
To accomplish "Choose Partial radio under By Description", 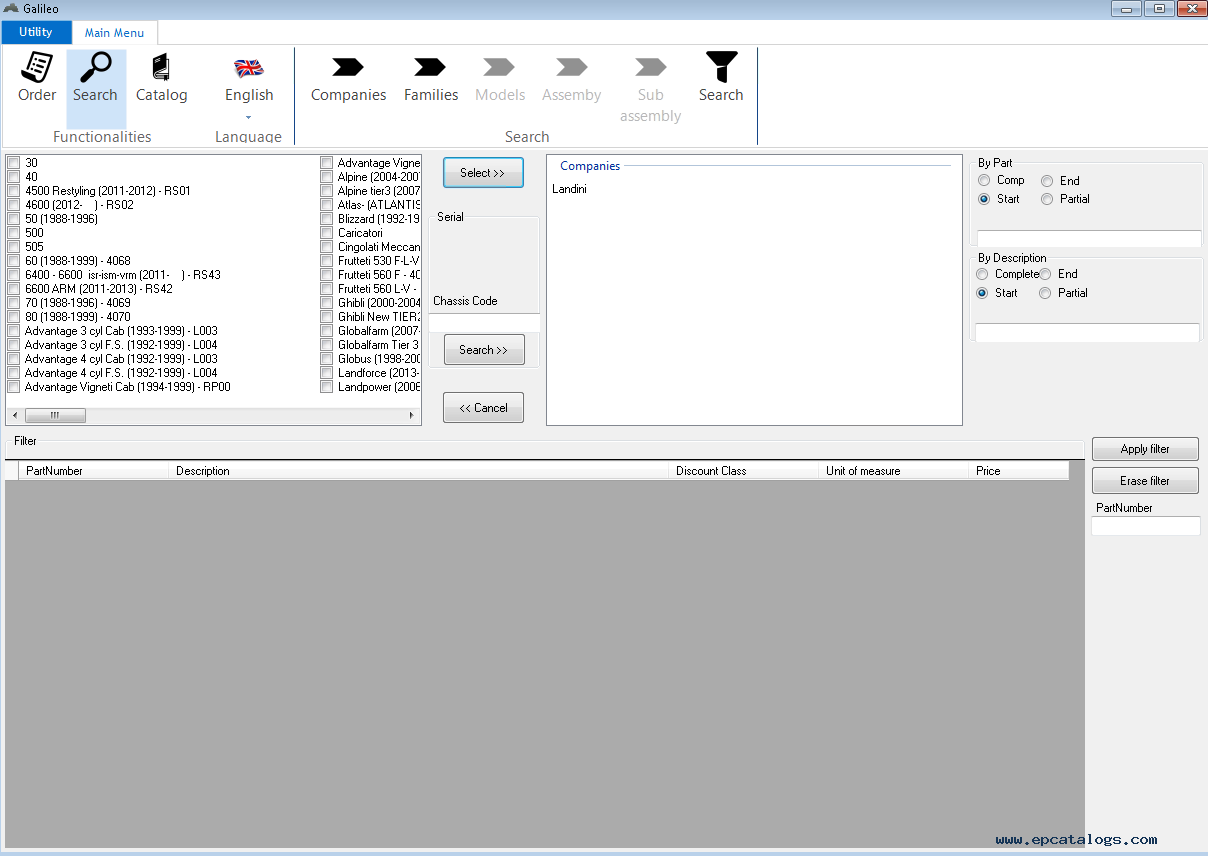I will coord(1045,293).
